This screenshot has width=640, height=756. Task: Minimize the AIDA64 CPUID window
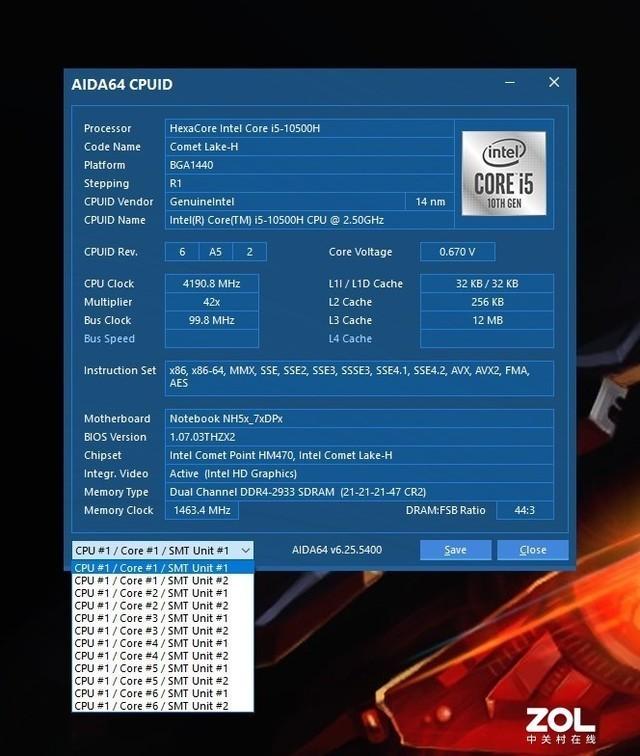tap(510, 83)
